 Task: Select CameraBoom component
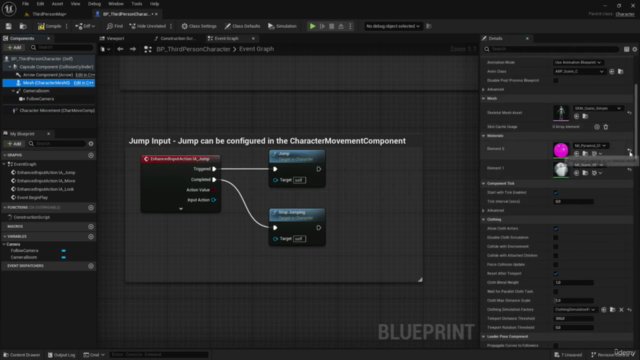tap(36, 91)
